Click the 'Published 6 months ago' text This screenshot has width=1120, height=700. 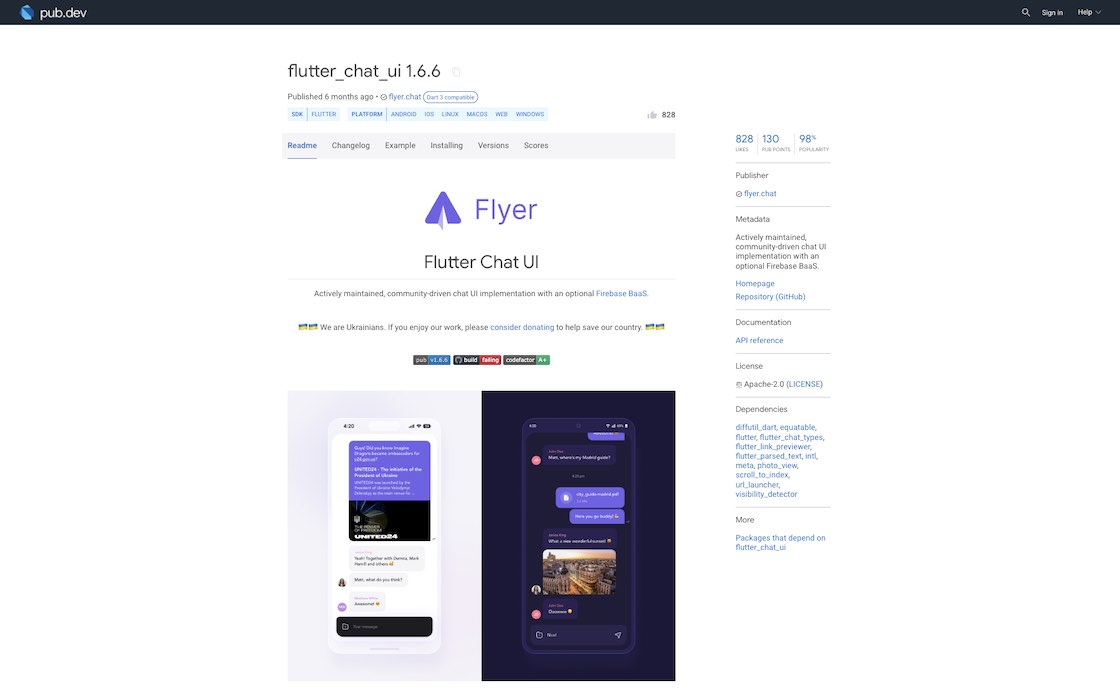click(x=330, y=97)
